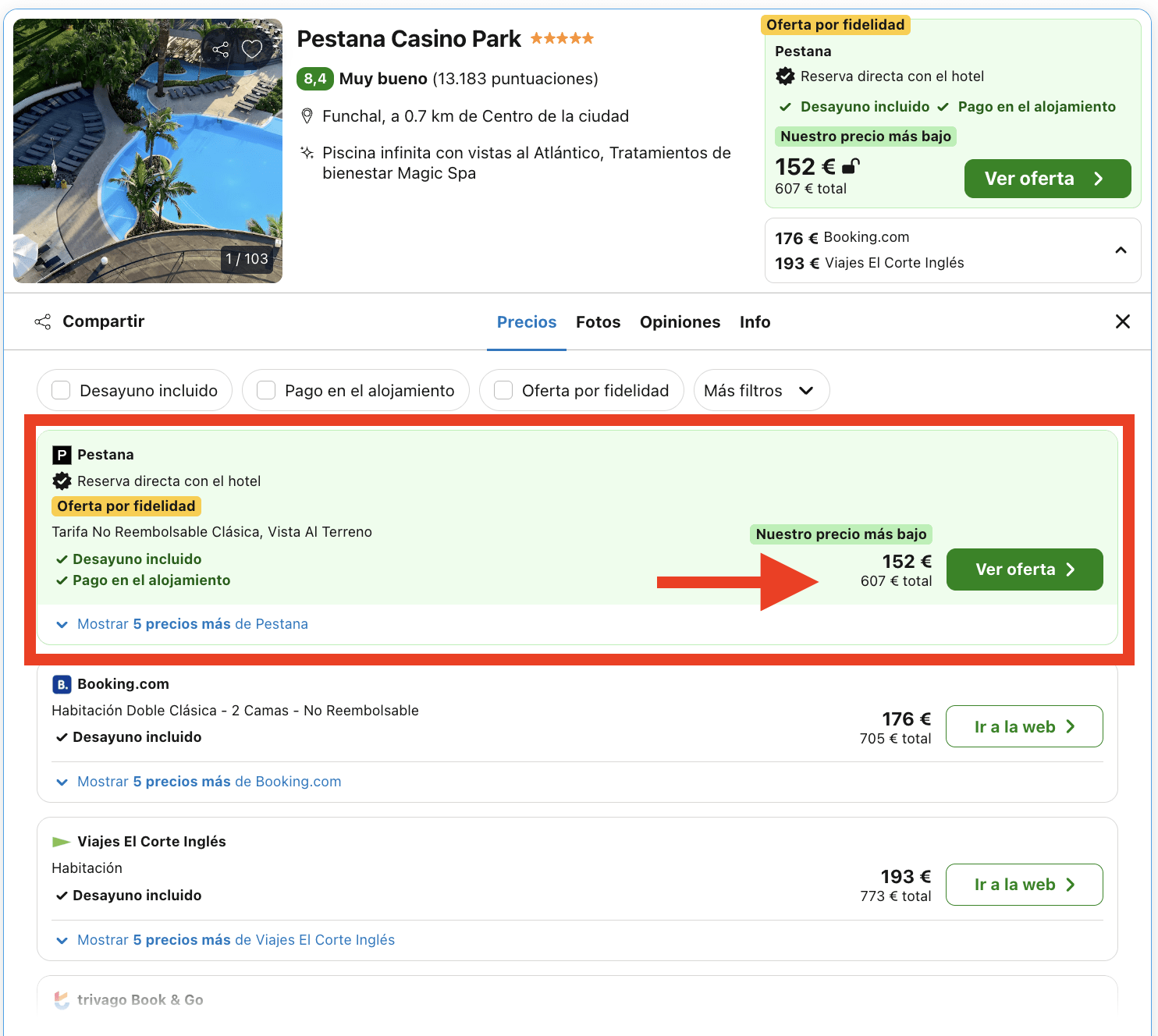Viewport: 1158px width, 1036px height.
Task: Open the Opiniones tab
Action: [680, 321]
